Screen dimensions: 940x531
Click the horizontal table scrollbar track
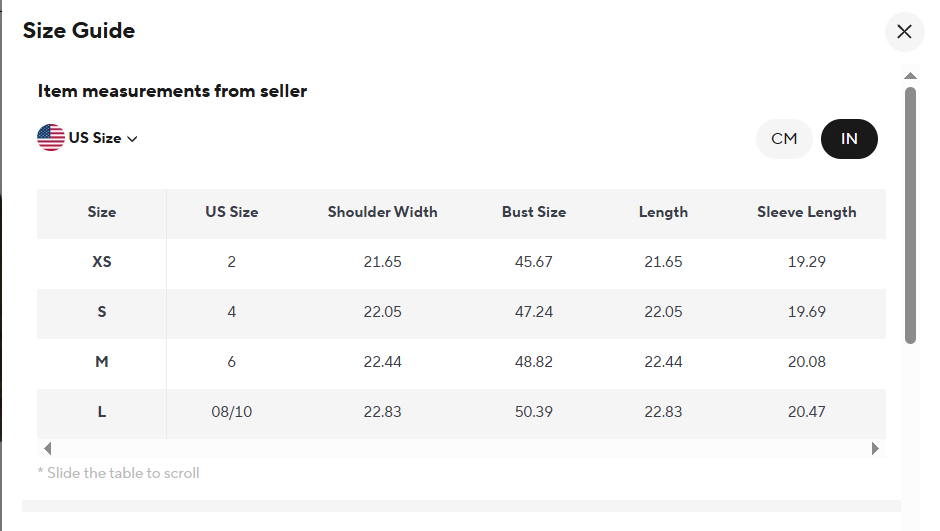coord(460,449)
